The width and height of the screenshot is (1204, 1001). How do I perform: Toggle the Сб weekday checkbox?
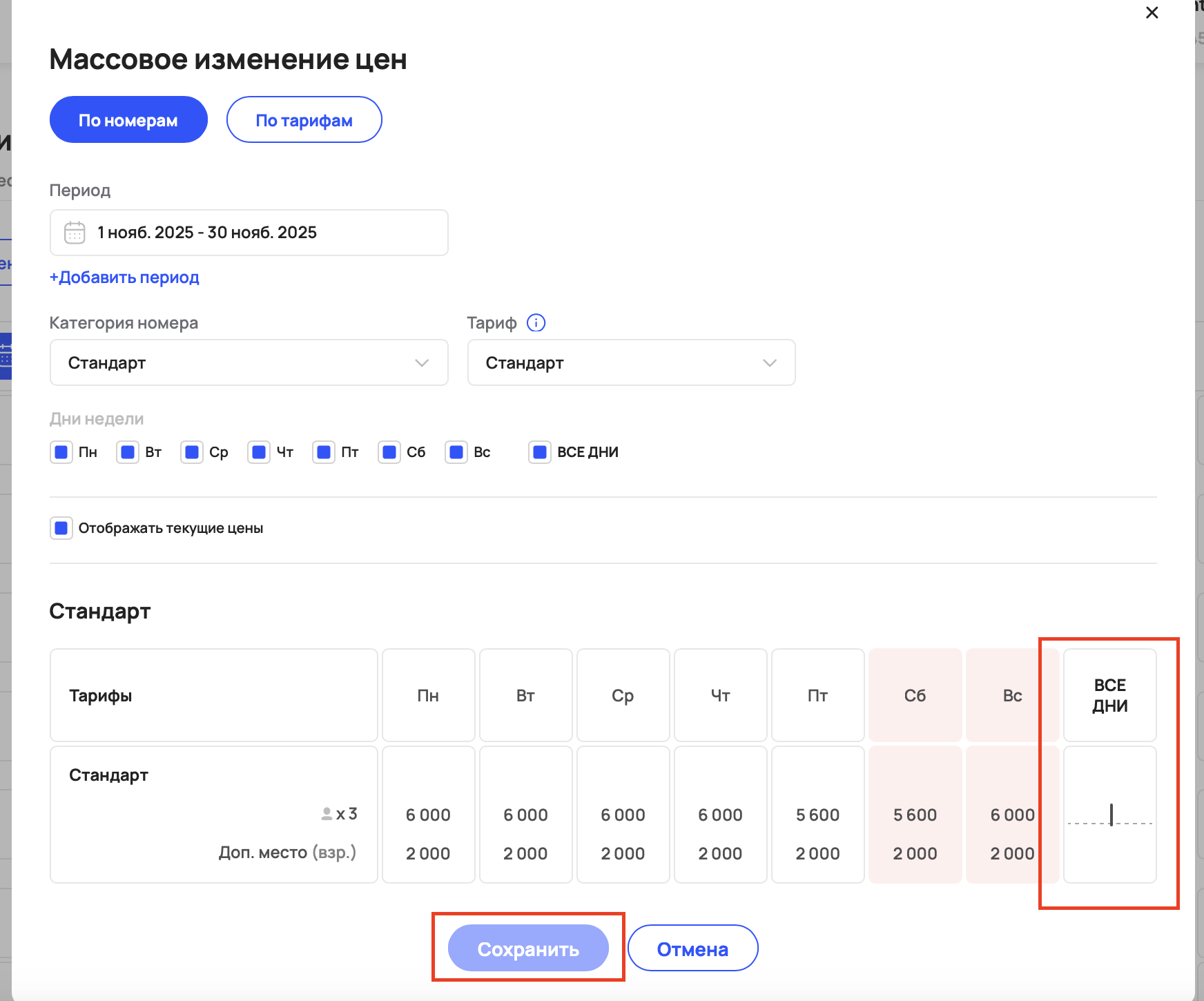point(389,452)
